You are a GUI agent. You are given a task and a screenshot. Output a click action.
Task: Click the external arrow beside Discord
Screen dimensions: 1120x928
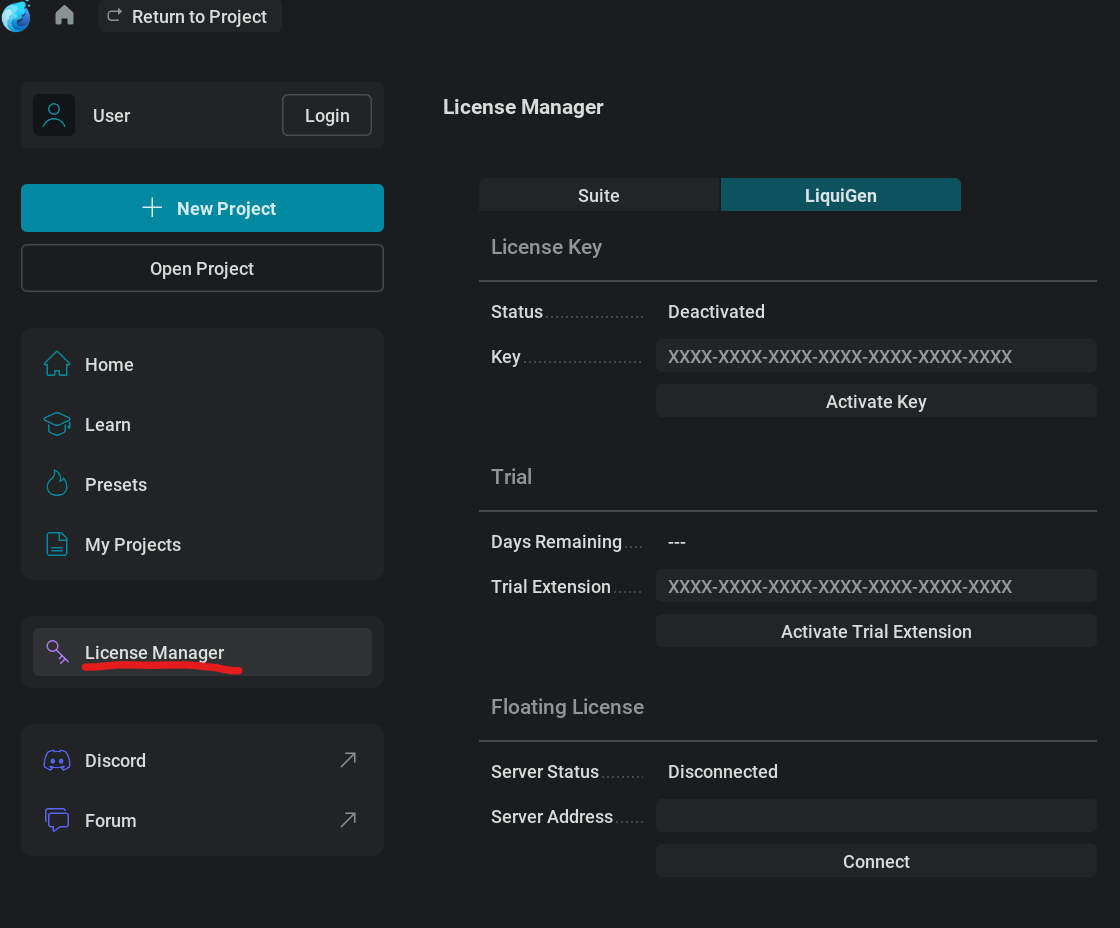click(x=348, y=759)
